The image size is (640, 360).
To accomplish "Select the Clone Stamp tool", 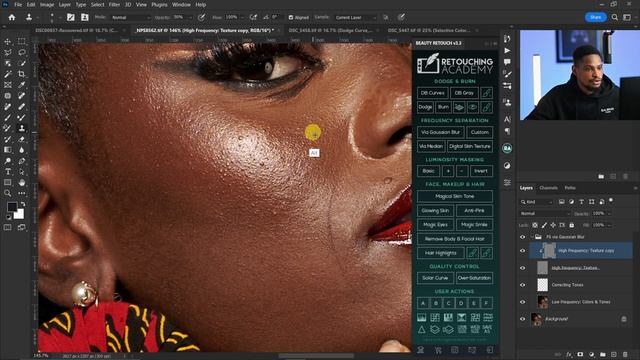I will pos(22,128).
